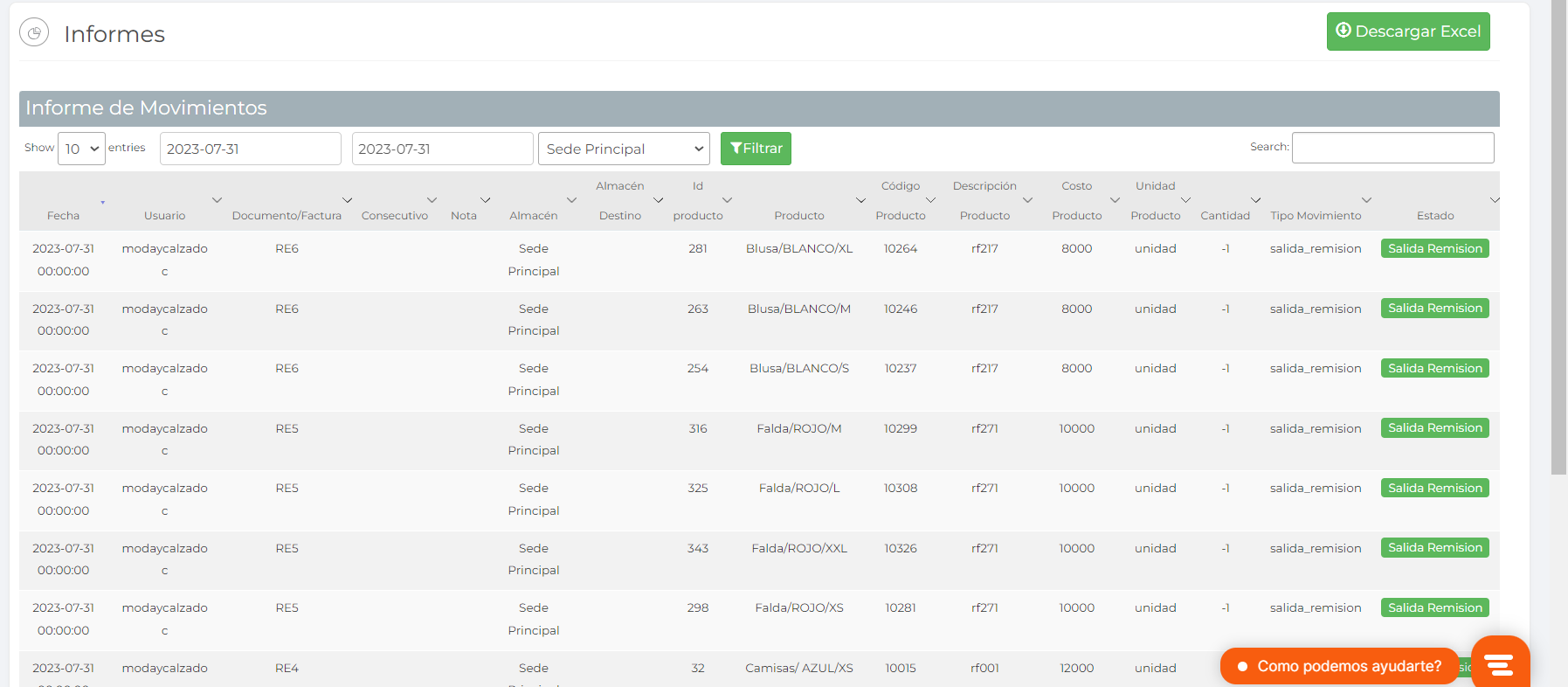Click product code 10237
The image size is (1568, 687).
tap(901, 369)
